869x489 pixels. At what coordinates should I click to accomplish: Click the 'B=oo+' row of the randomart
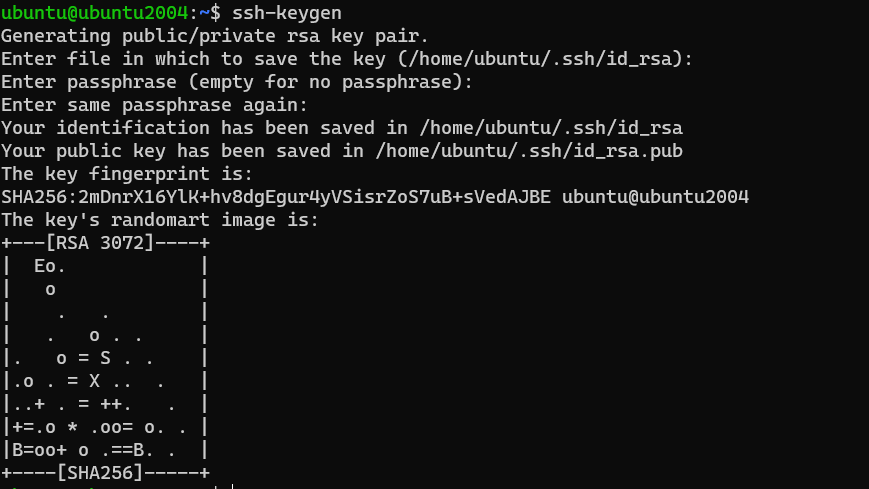pos(105,450)
